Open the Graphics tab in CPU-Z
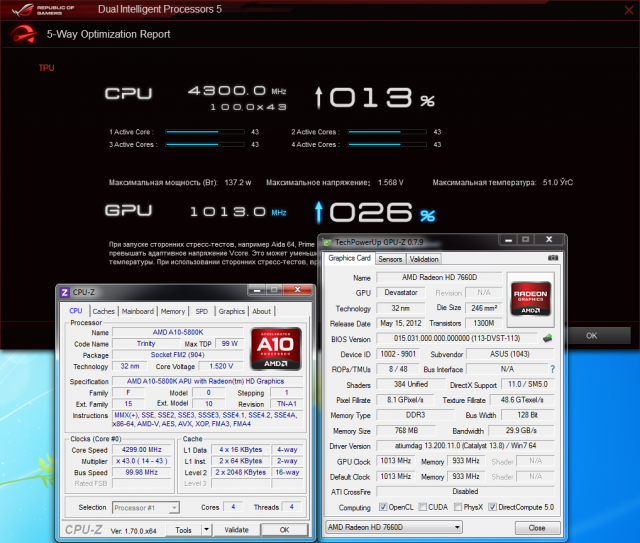The height and width of the screenshot is (543, 640). click(x=231, y=311)
